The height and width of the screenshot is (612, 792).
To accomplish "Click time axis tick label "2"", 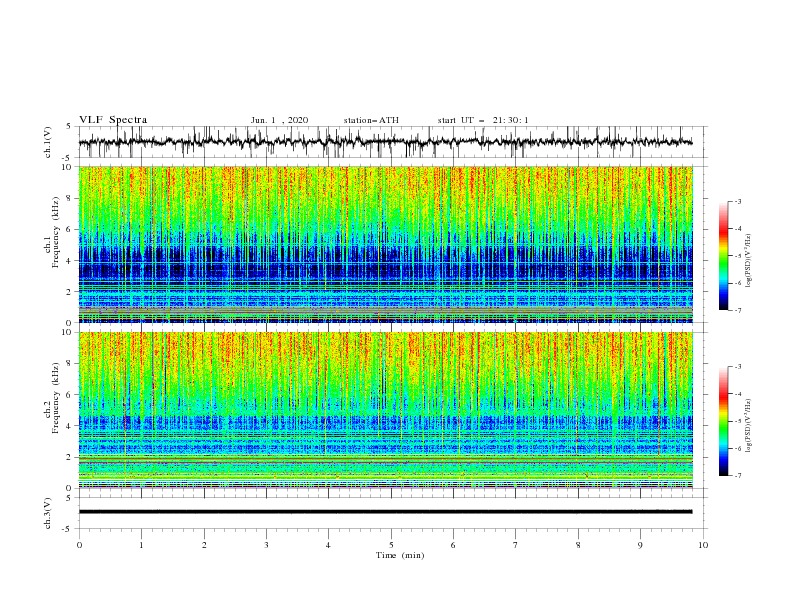I will click(204, 545).
